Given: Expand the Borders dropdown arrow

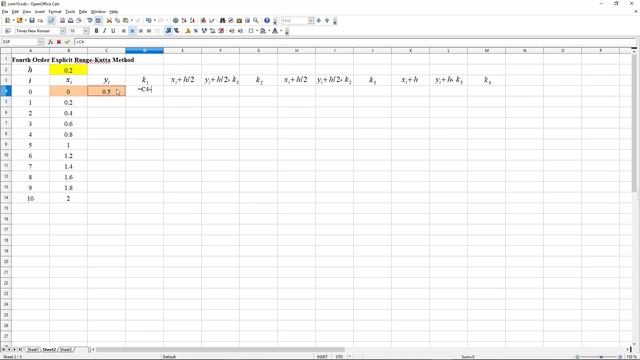Looking at the screenshot, I should click(x=257, y=31).
